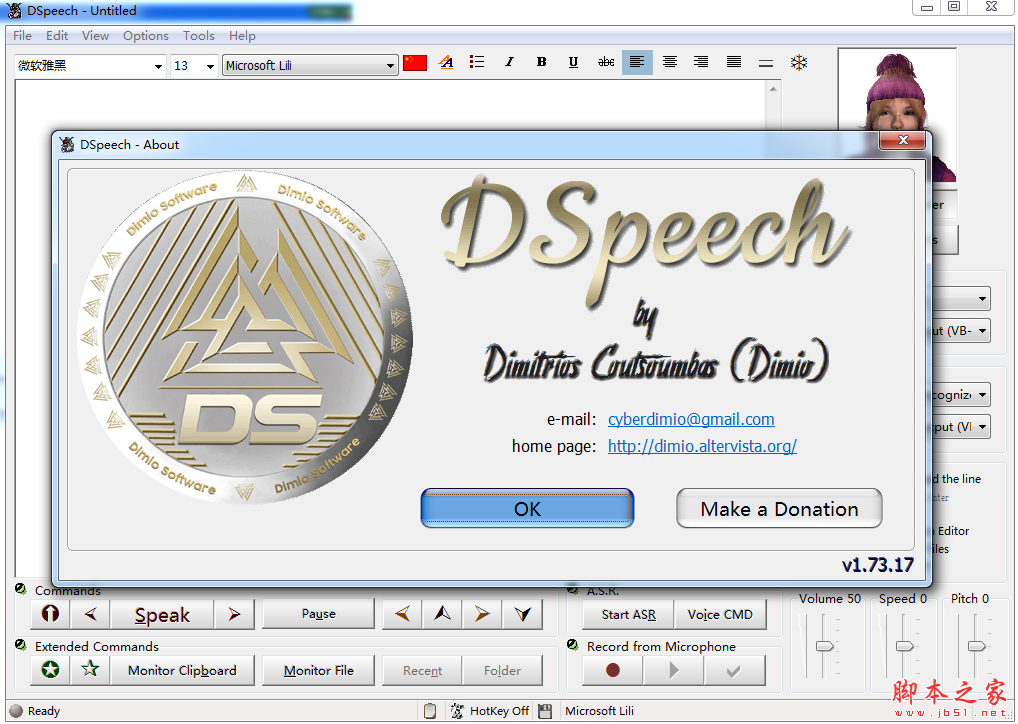Image resolution: width=1018 pixels, height=724 pixels.
Task: Click next sentence arrow right of Speak
Action: (x=234, y=614)
